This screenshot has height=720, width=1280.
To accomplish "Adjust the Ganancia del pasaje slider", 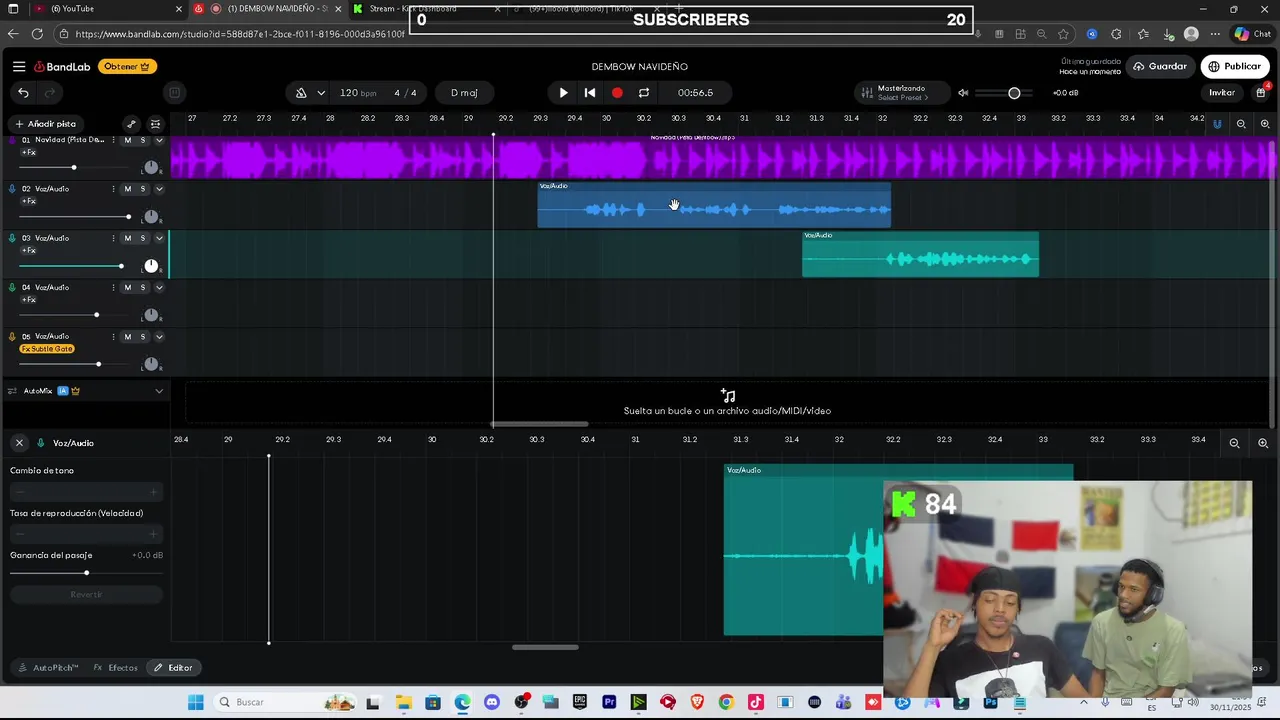I will pyautogui.click(x=86, y=573).
